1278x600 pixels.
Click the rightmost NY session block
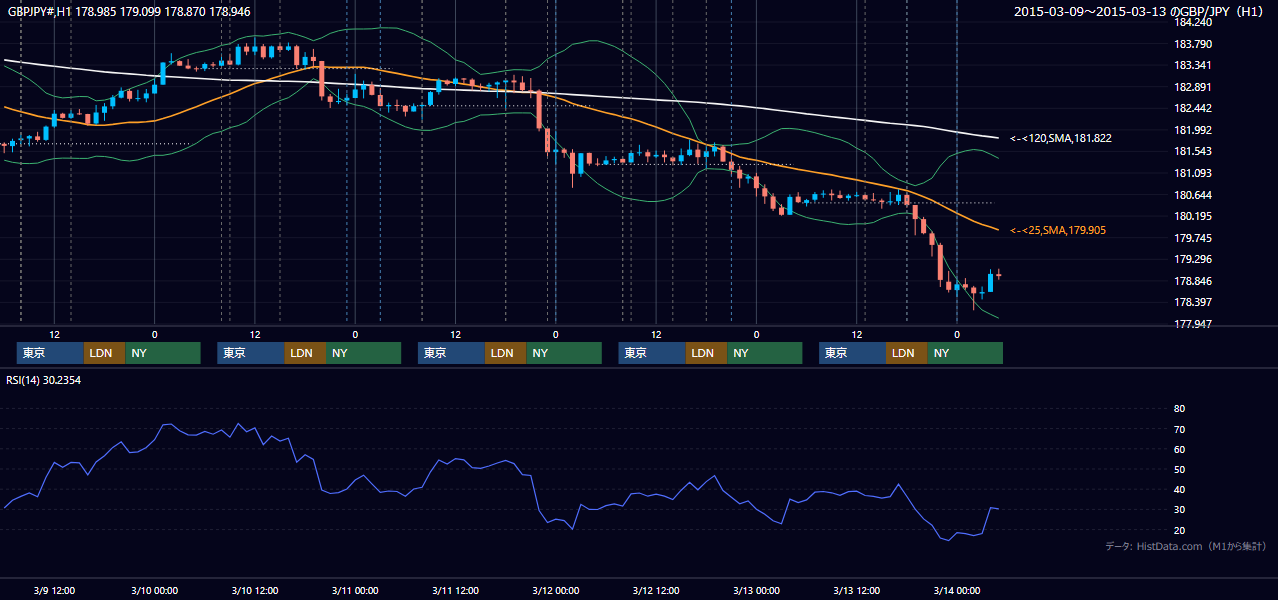[x=964, y=353]
